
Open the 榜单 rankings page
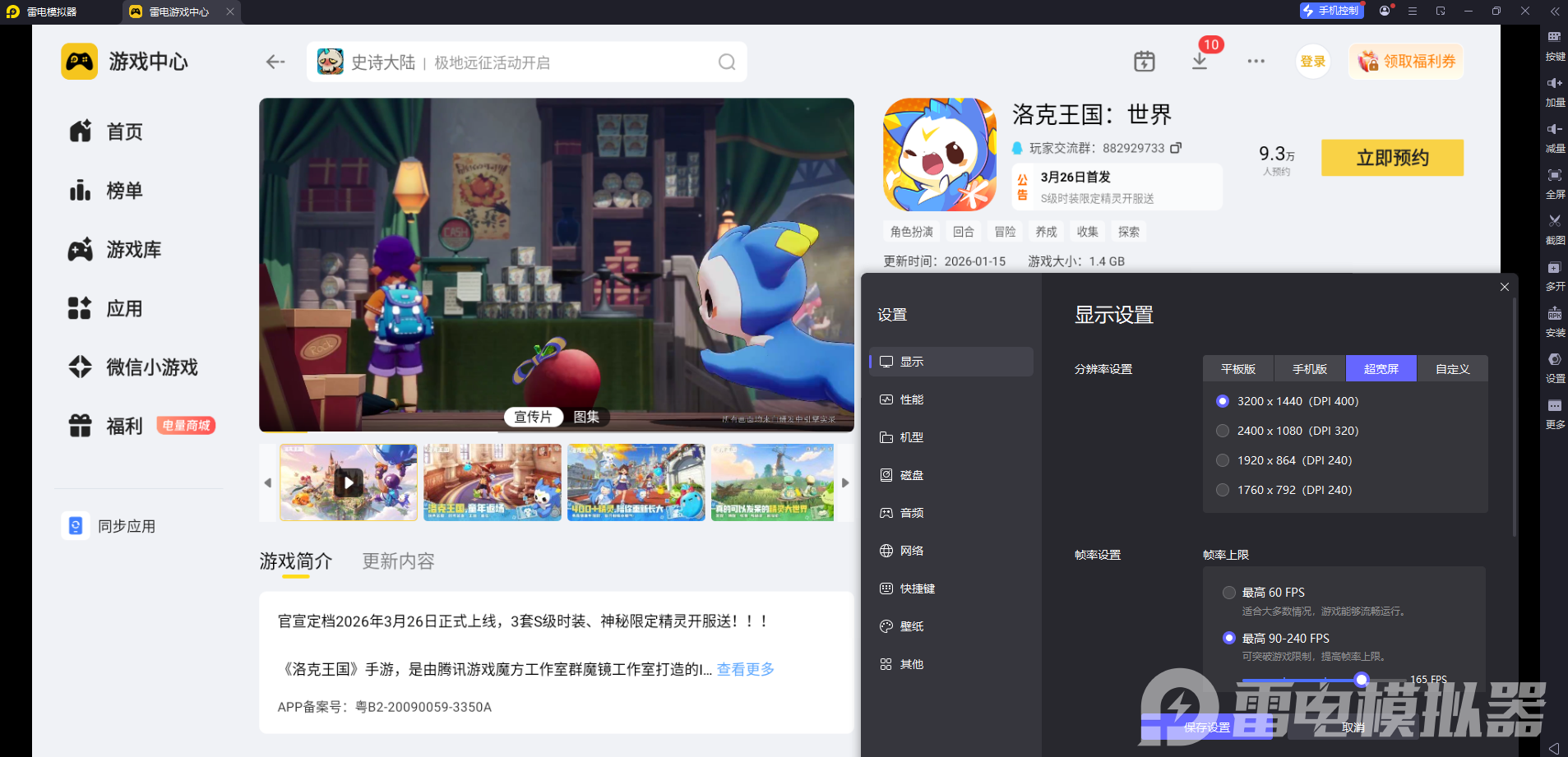click(x=105, y=191)
